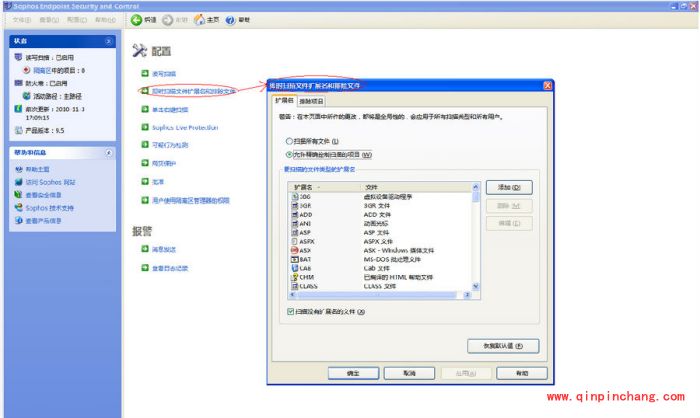Viewport: 700px width, 418px height.
Task: Collapse the 帮助和信息 panel with its chevron
Action: pos(108,153)
